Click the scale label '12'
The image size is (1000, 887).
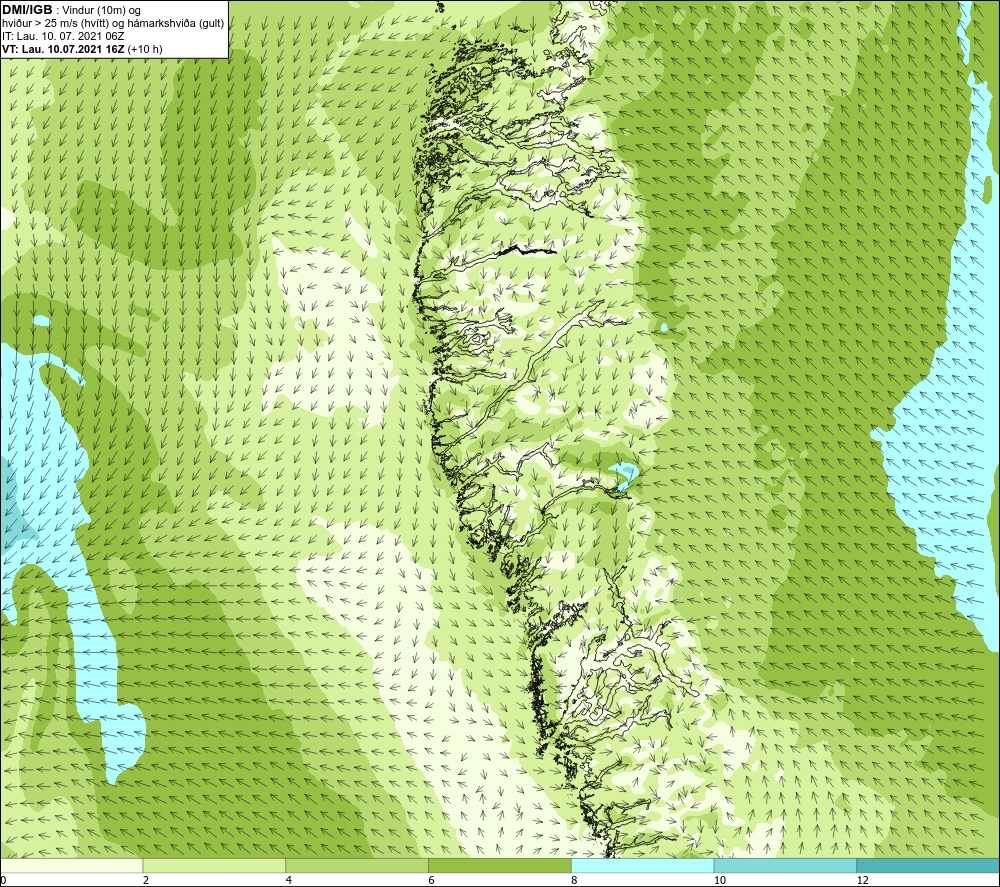[862, 881]
